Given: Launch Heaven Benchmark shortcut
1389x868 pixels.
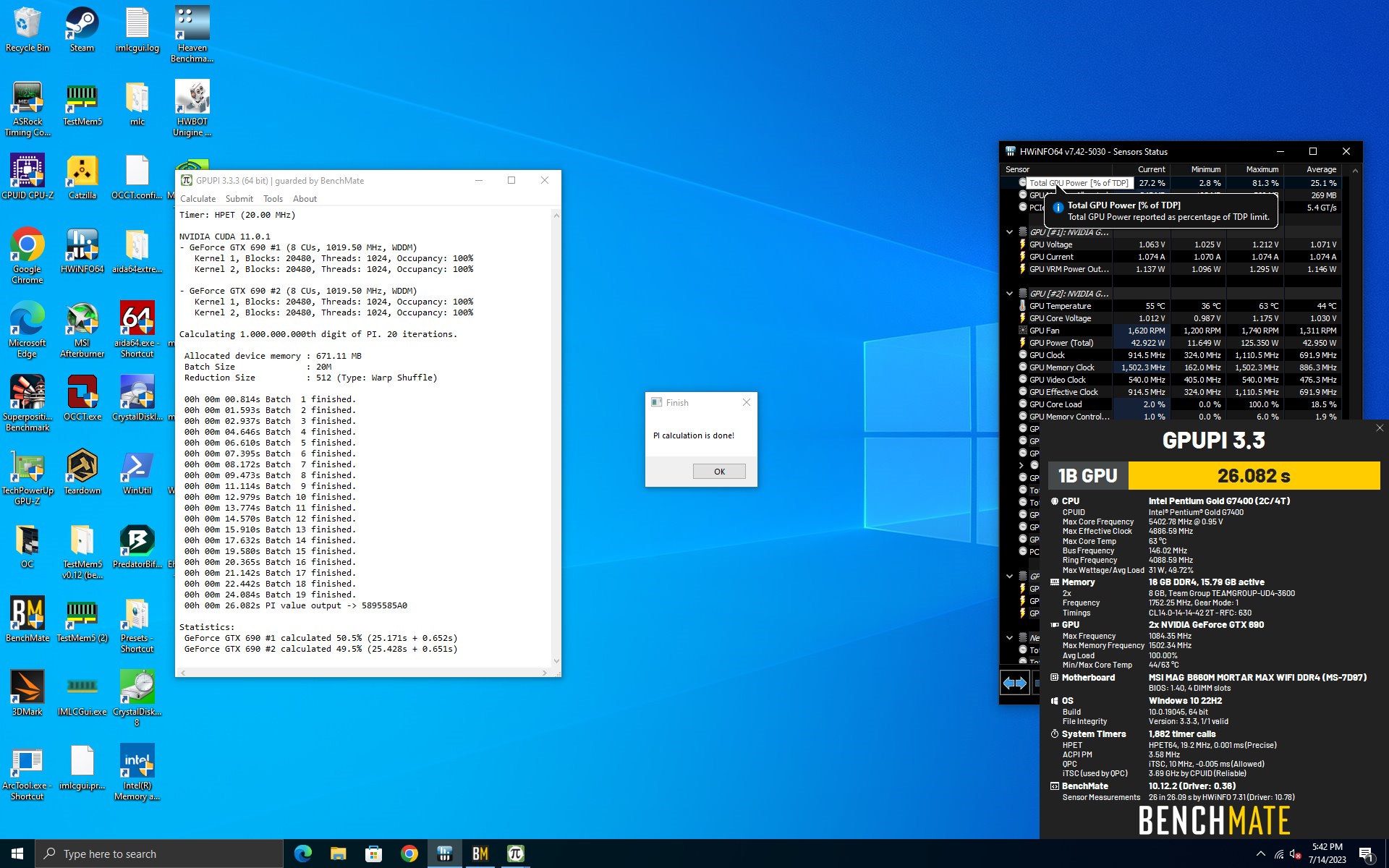Looking at the screenshot, I should pos(192,35).
